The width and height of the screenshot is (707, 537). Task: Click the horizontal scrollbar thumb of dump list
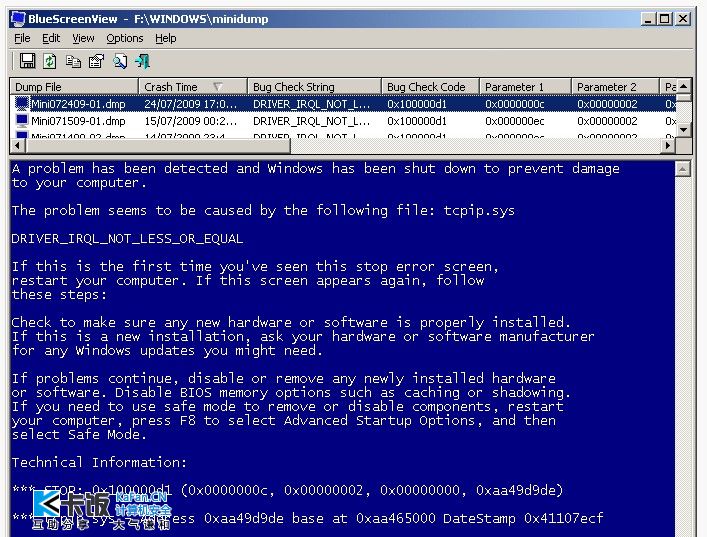158,146
